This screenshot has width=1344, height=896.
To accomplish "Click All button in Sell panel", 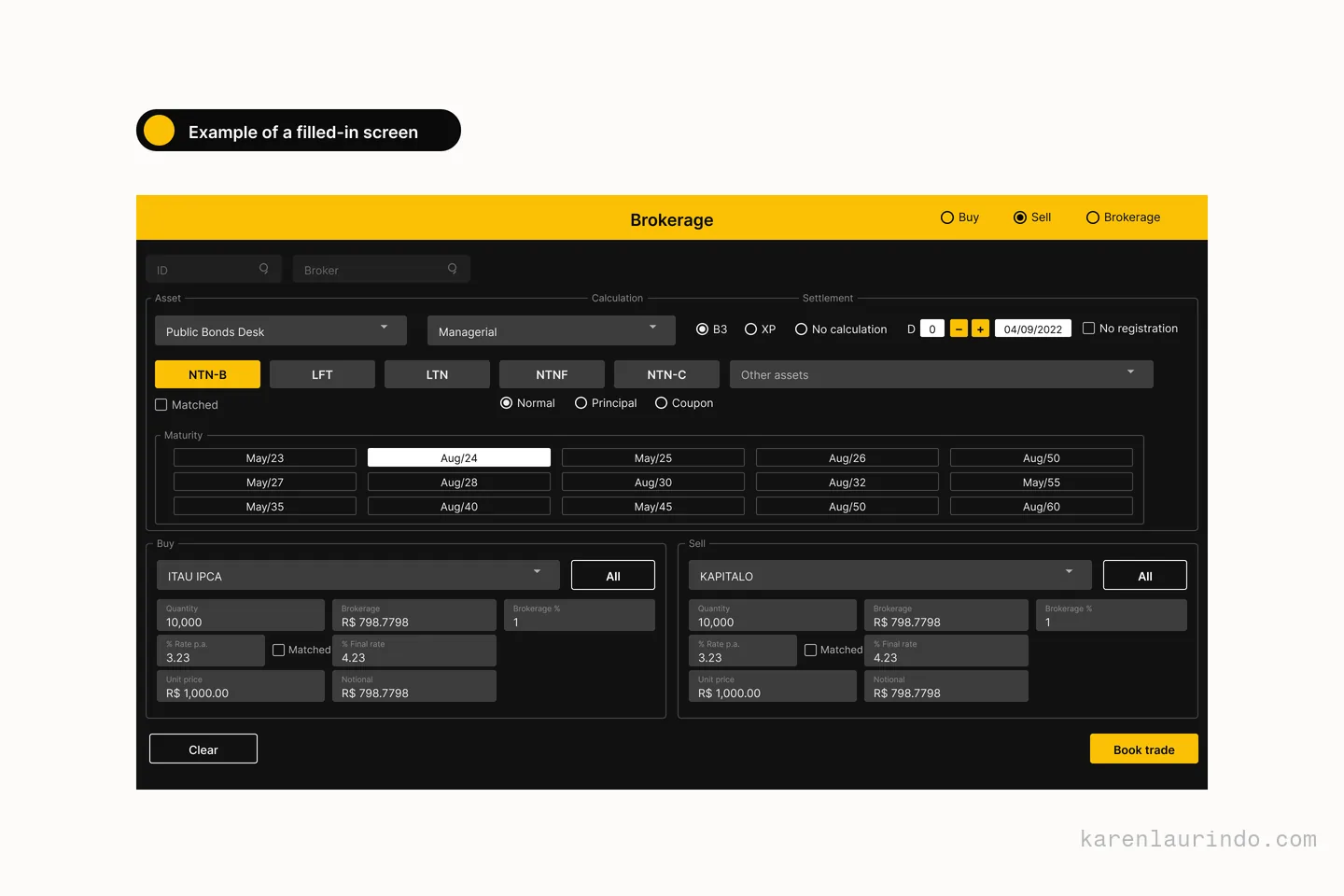I will click(x=1145, y=575).
